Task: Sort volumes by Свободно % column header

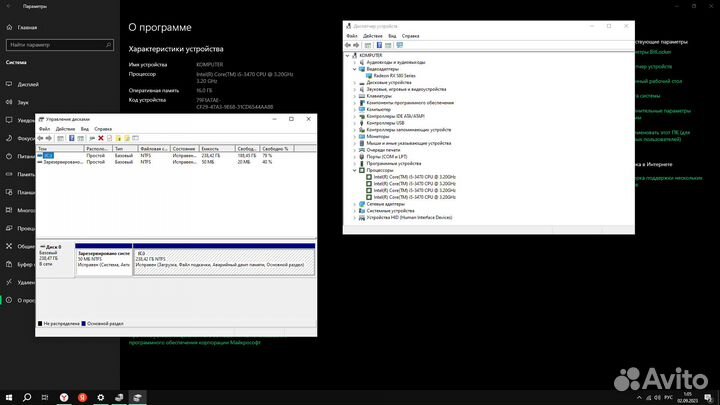Action: coord(277,149)
